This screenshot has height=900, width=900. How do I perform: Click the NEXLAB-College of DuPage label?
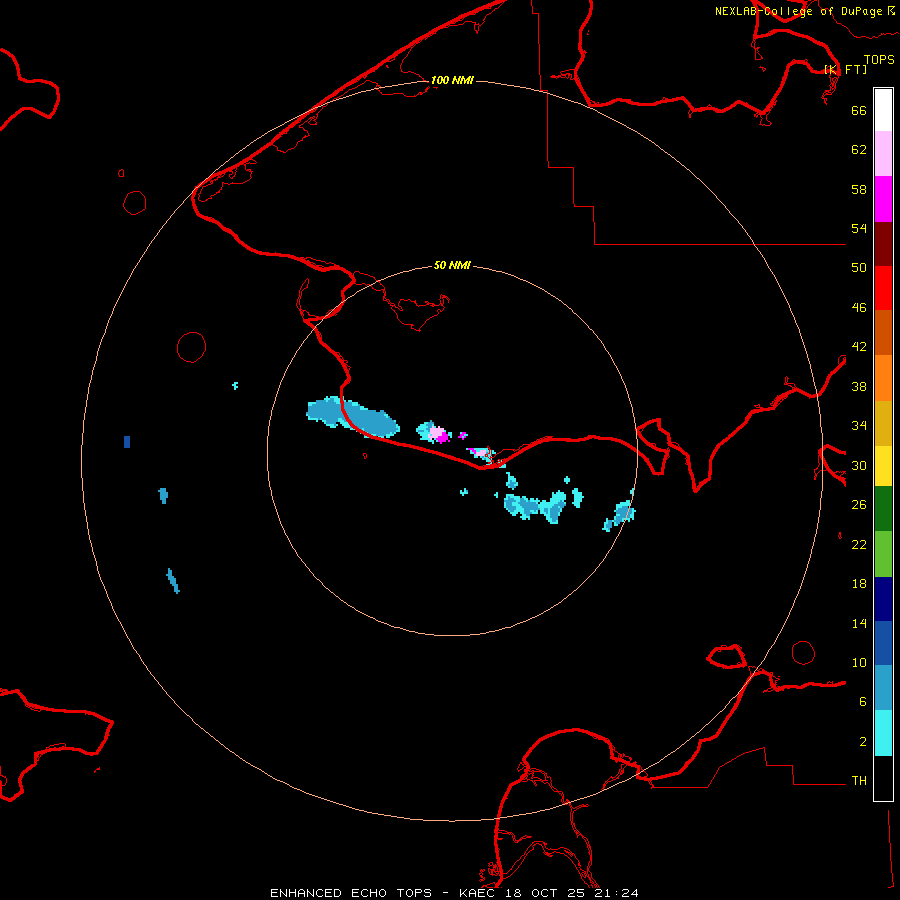click(798, 11)
